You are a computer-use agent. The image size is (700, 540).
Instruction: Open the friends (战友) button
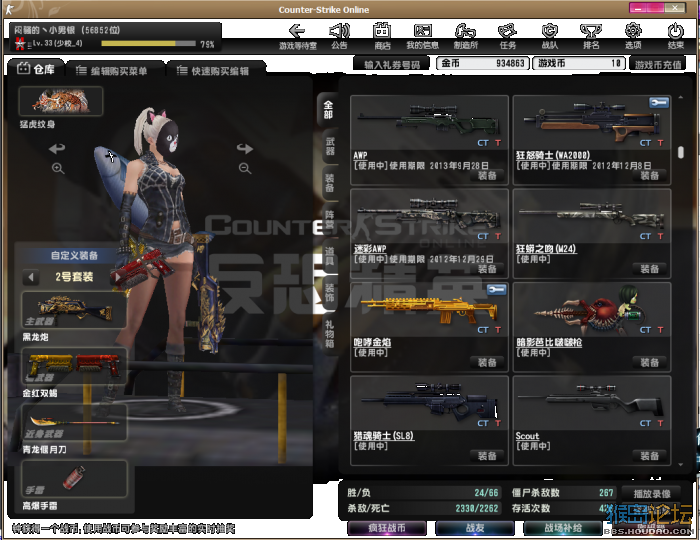pyautogui.click(x=475, y=528)
